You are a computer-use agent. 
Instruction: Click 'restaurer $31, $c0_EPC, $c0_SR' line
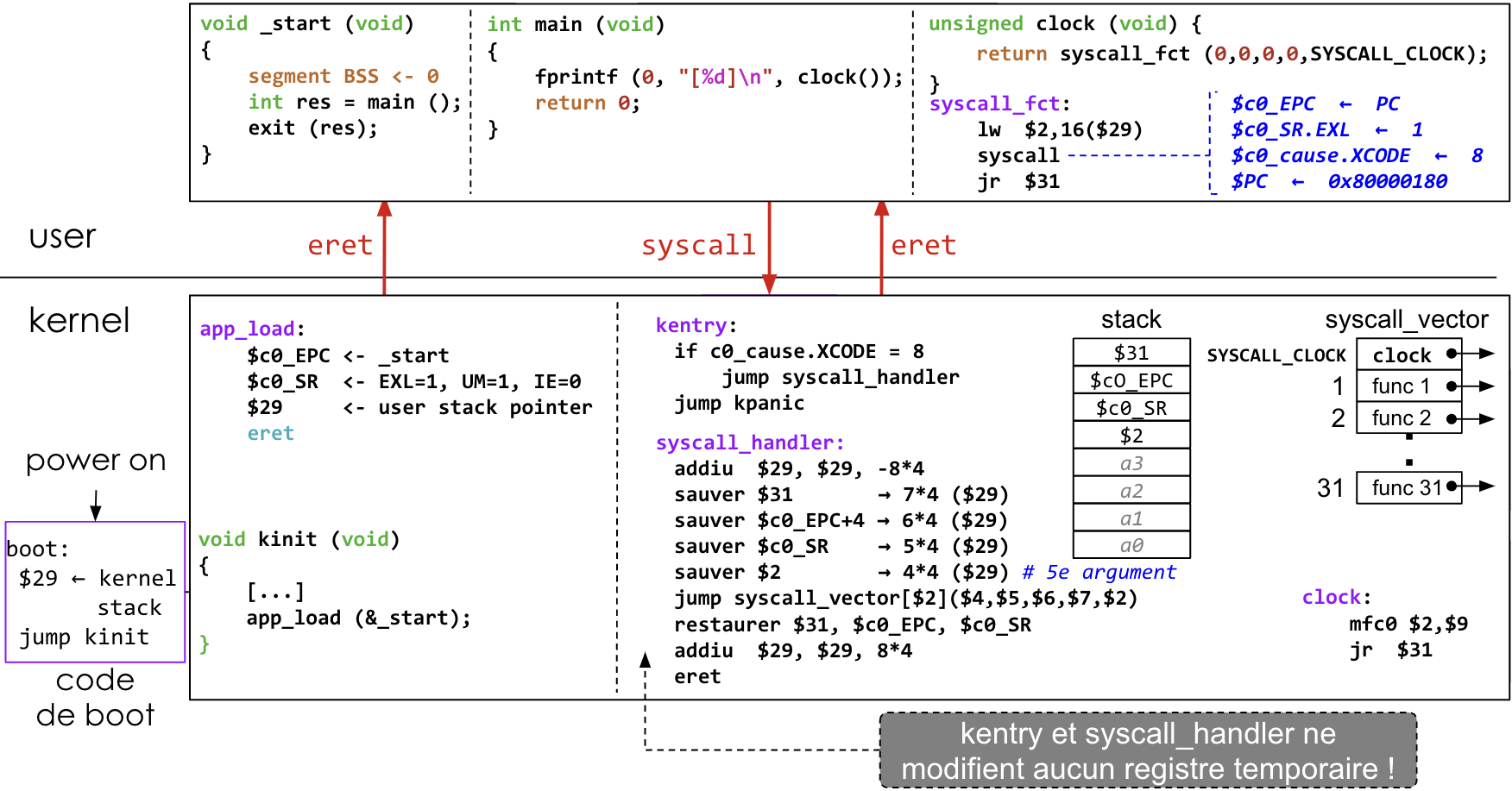(853, 625)
